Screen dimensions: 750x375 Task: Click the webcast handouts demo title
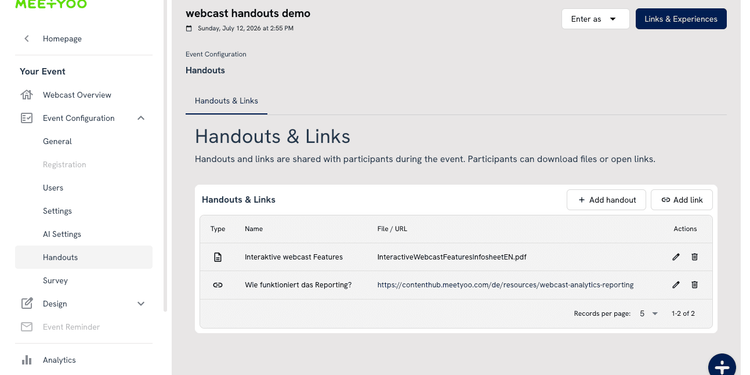248,14
